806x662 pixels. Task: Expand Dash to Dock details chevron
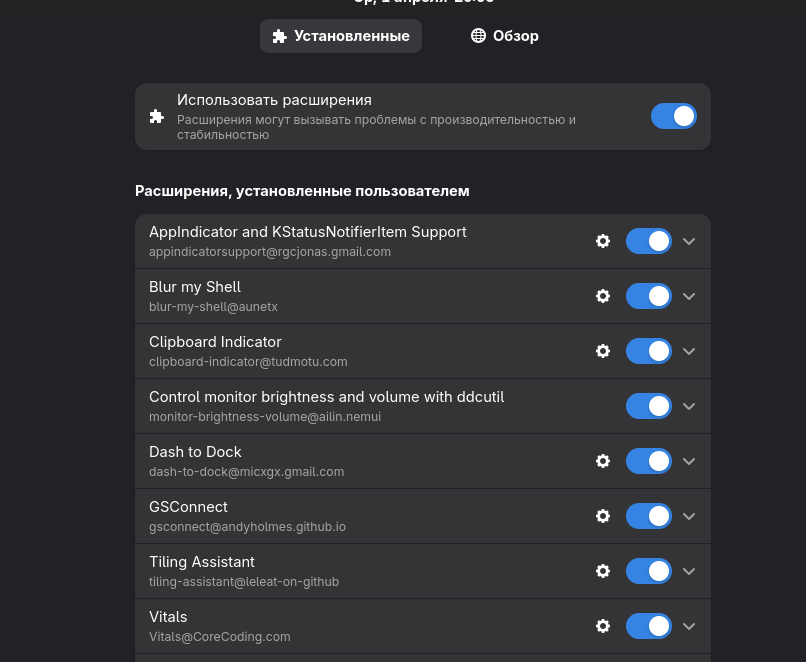click(x=689, y=461)
